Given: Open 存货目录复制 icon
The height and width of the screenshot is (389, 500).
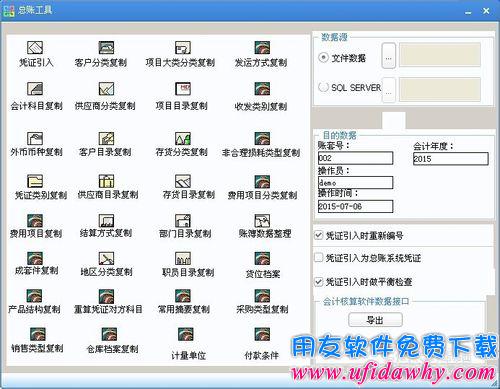Looking at the screenshot, I should 183,181.
